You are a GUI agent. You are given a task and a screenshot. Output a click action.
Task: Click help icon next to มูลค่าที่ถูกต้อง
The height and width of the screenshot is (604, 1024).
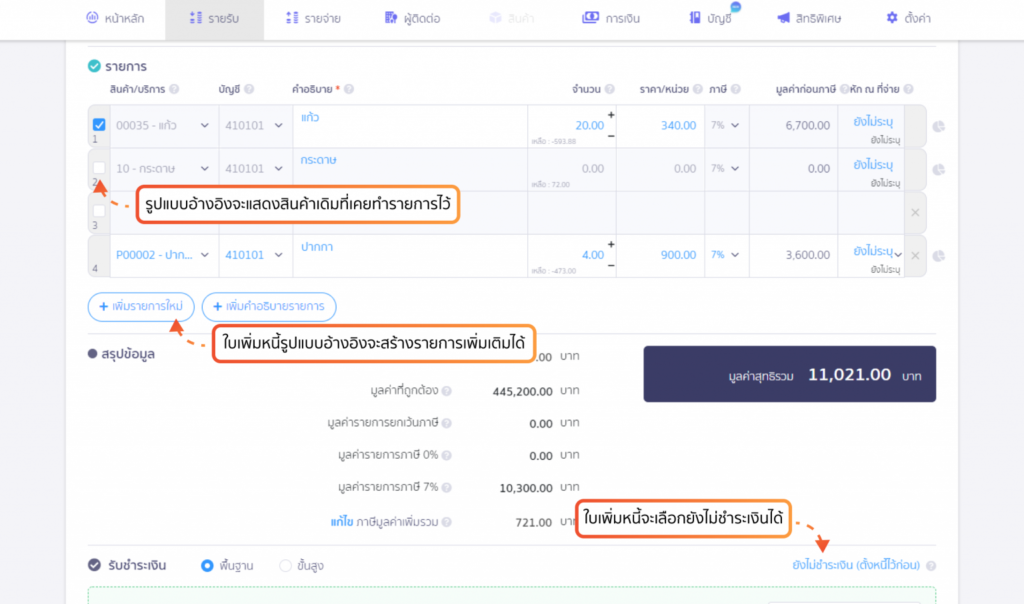coord(447,391)
